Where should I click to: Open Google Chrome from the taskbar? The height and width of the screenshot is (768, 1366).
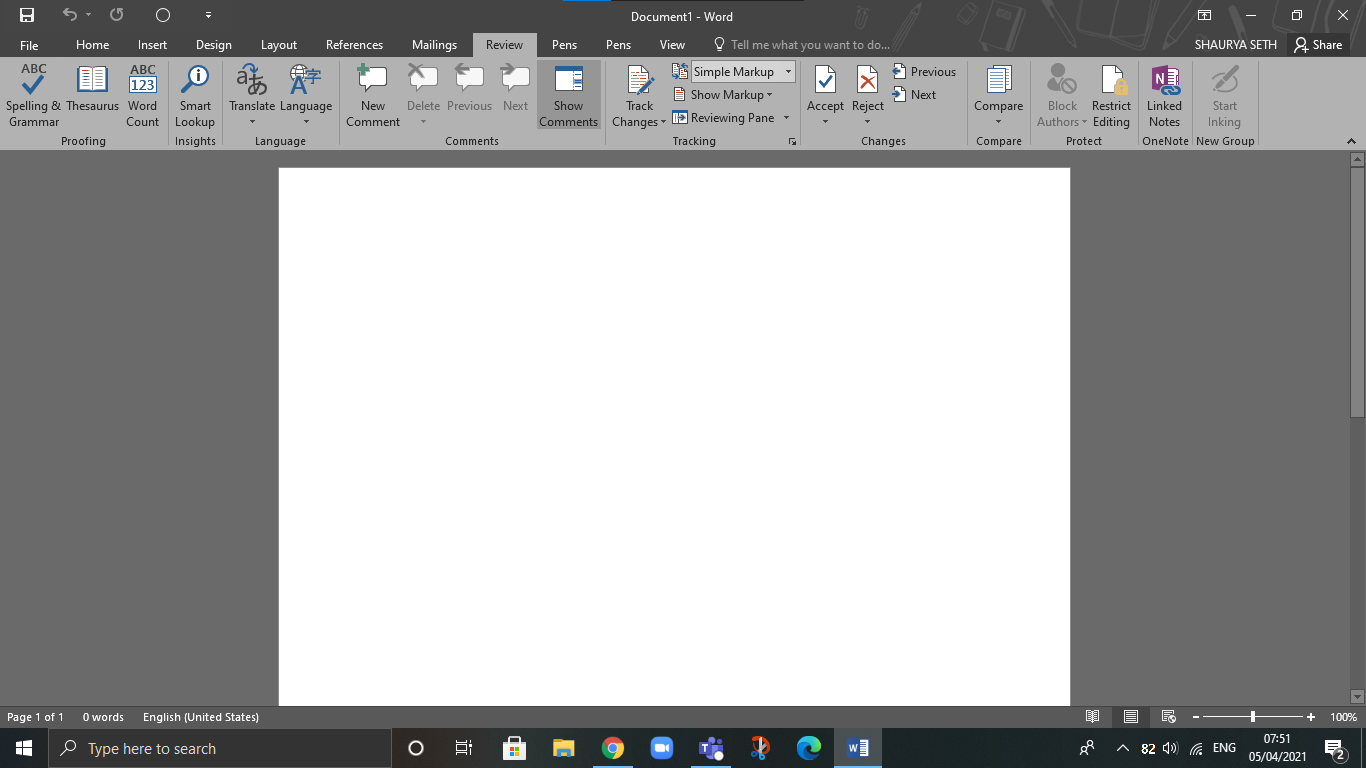pos(613,748)
